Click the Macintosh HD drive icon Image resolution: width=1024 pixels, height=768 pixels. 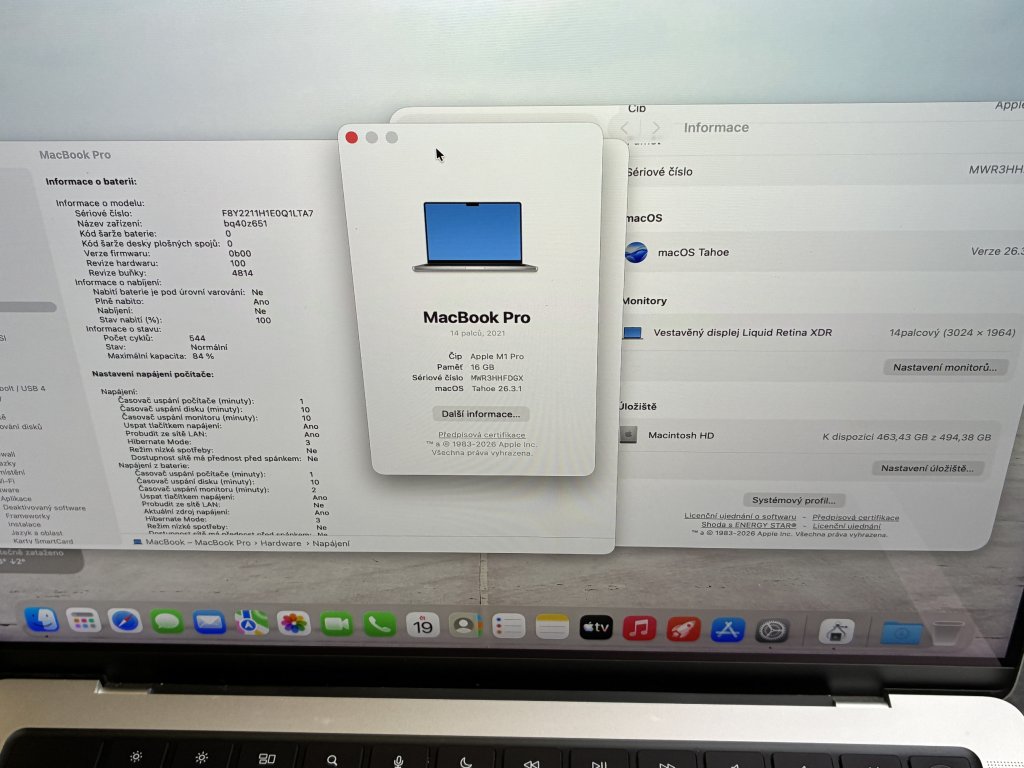[x=628, y=435]
